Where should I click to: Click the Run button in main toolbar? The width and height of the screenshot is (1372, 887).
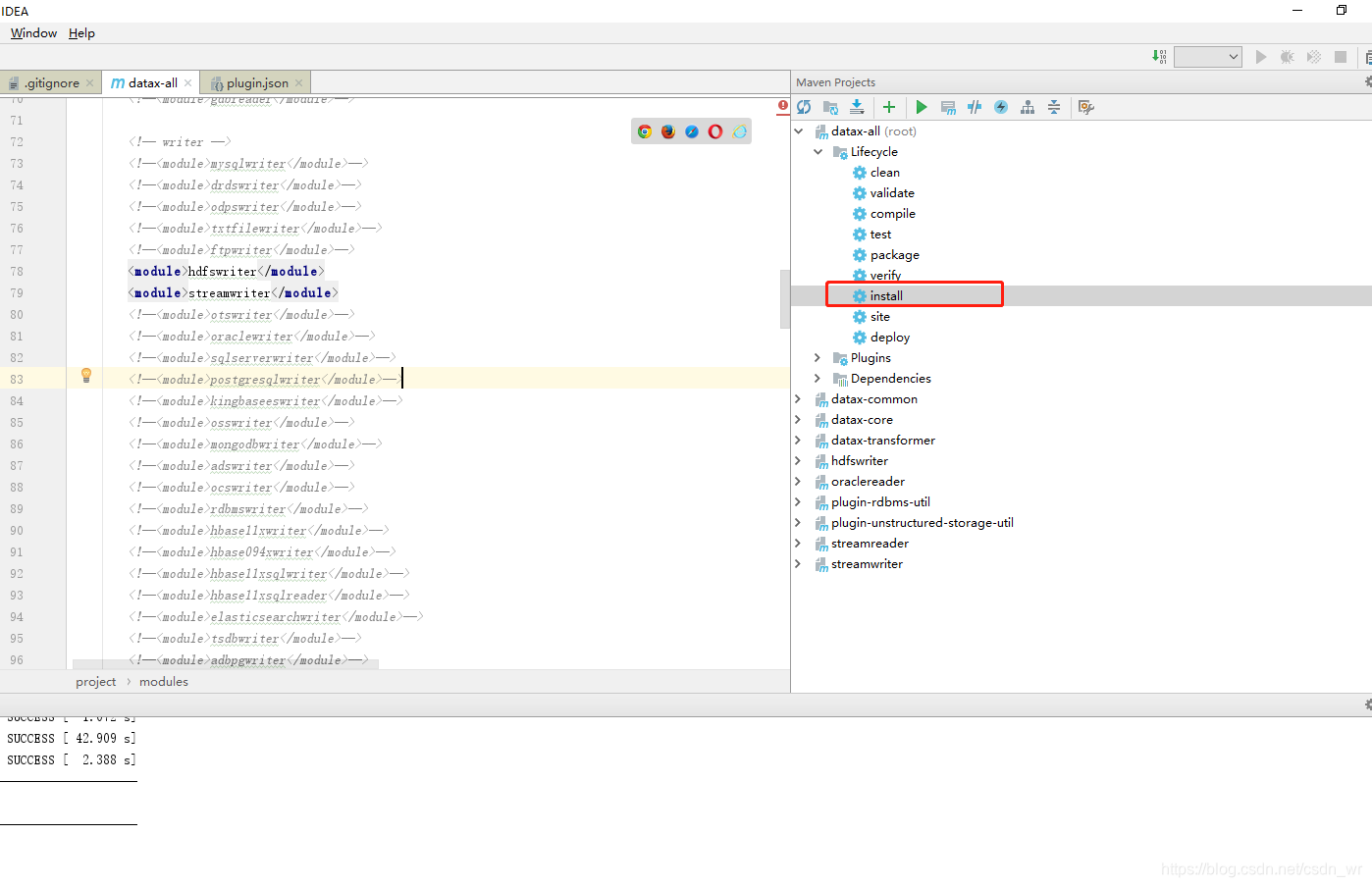[x=1261, y=57]
